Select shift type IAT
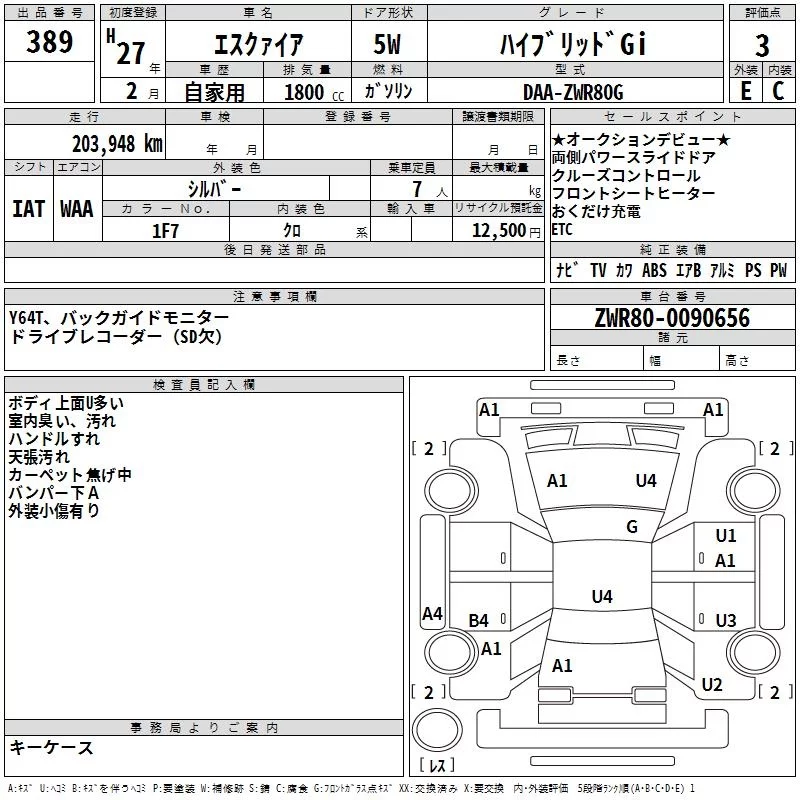The image size is (800, 800). click(x=29, y=209)
